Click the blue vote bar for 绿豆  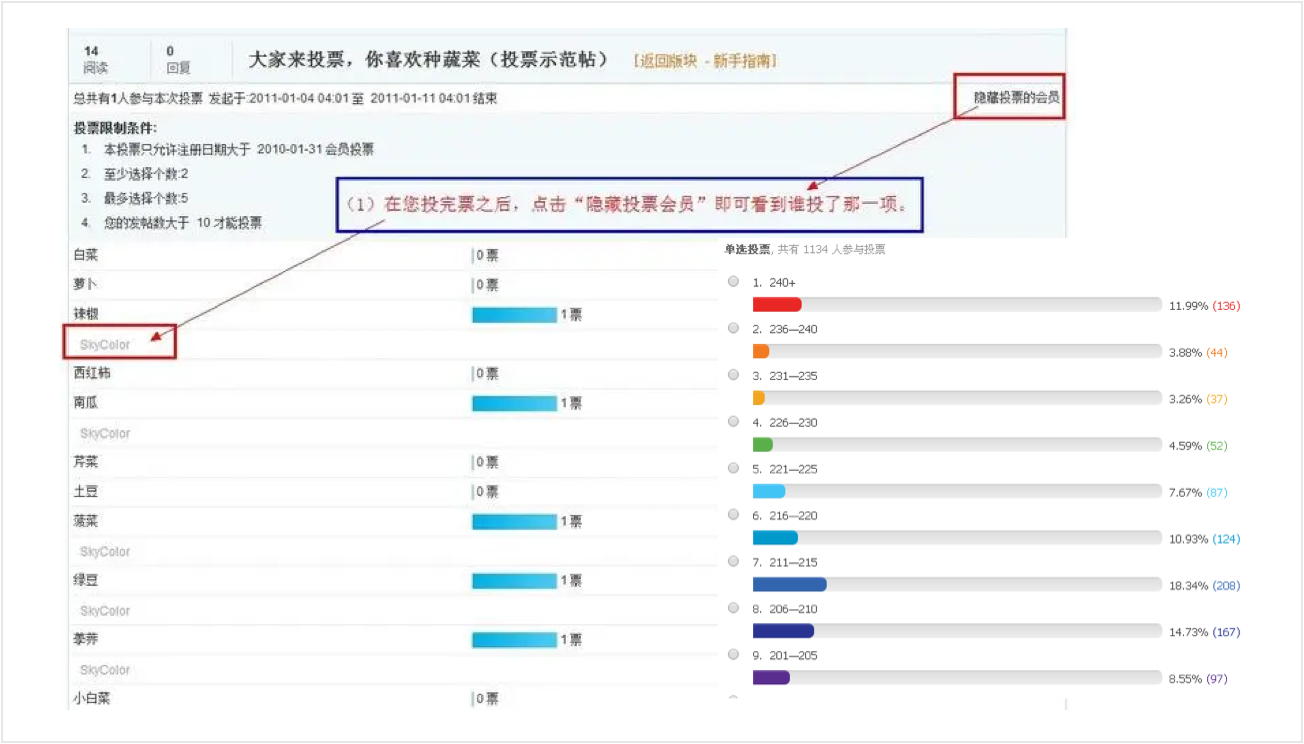coord(514,581)
